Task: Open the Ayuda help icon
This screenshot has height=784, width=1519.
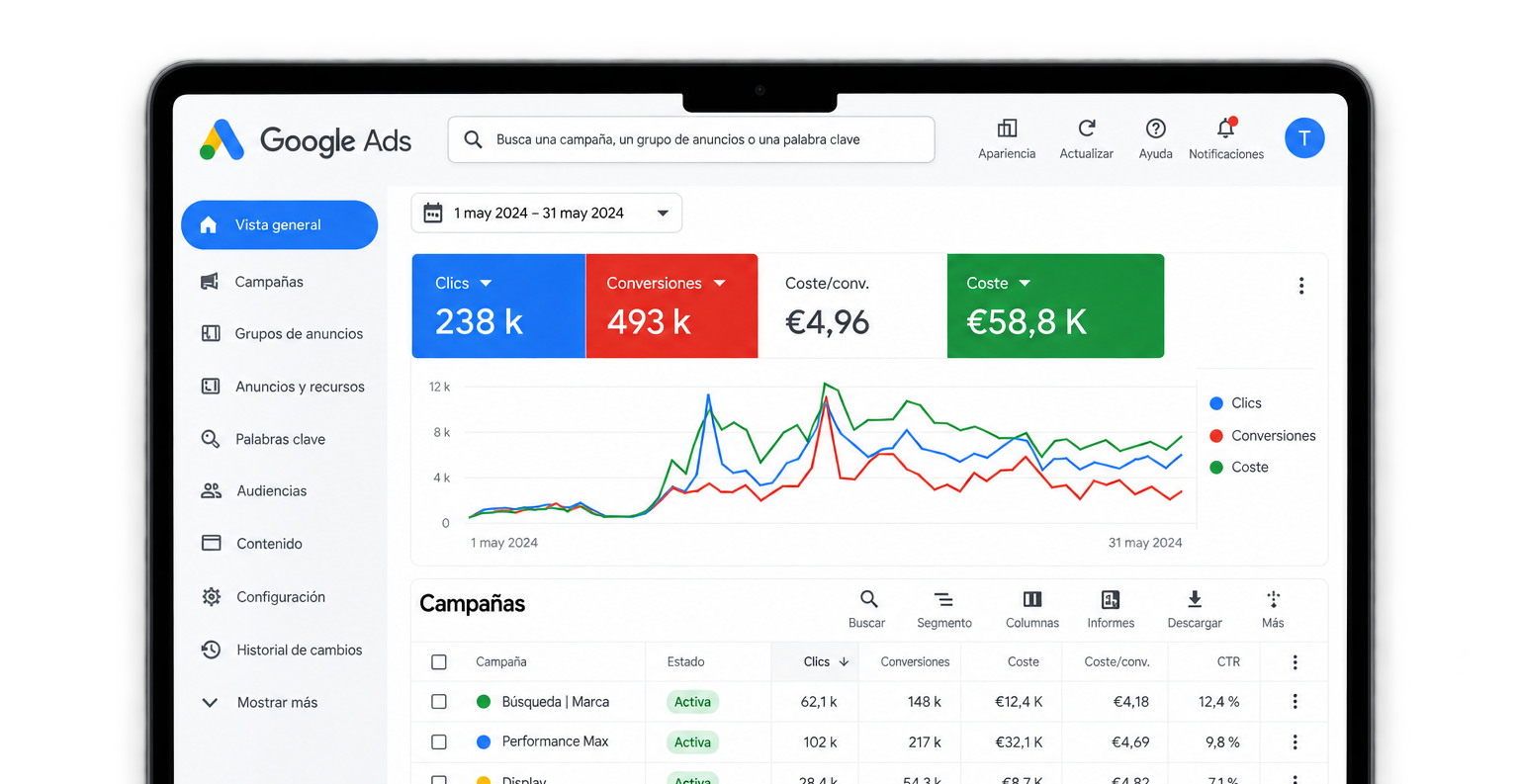Action: pyautogui.click(x=1155, y=129)
